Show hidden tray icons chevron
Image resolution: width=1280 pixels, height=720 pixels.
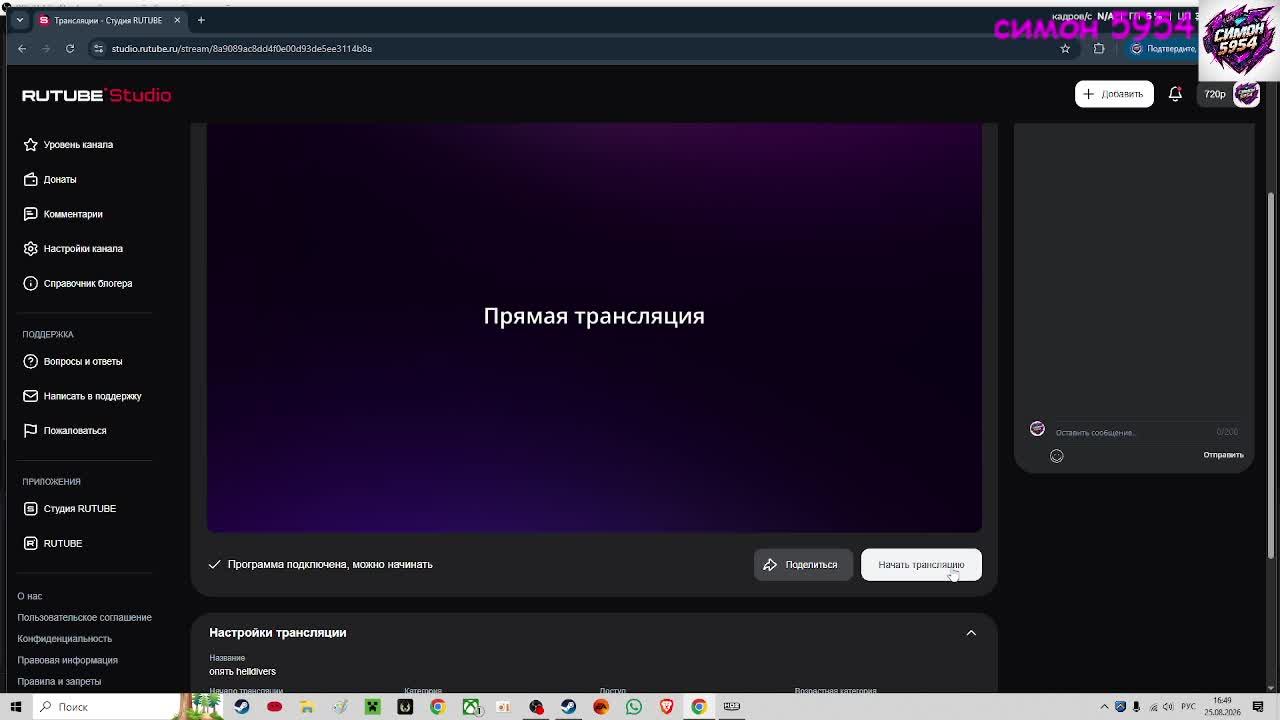tap(1104, 707)
